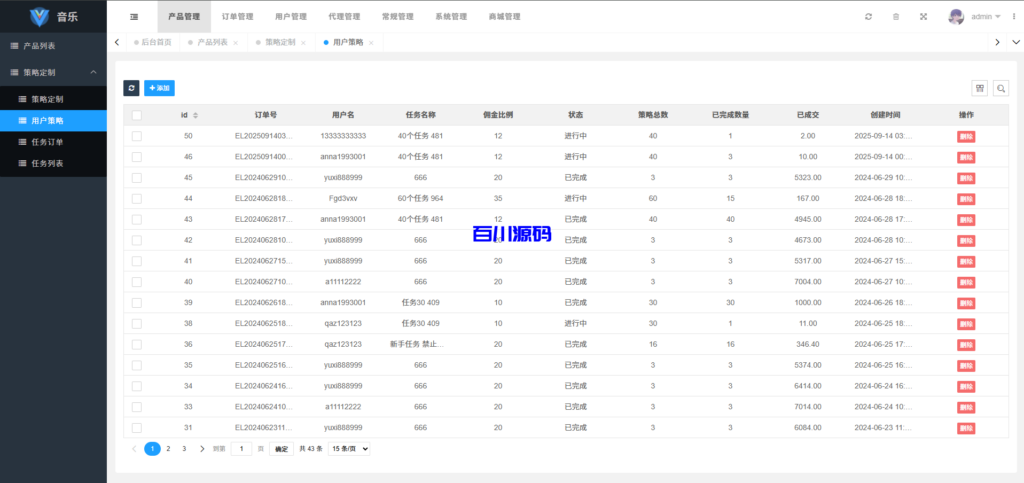Click the 订单号 column header
This screenshot has width=1024, height=483.
(265, 116)
